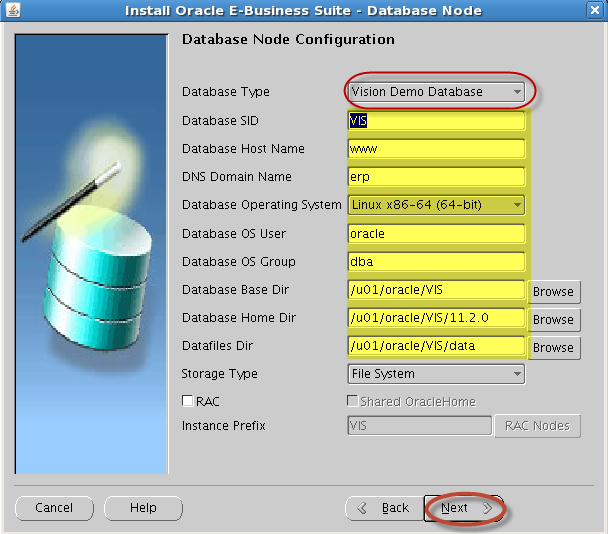Enable the RAC checkbox
This screenshot has height=534, width=608.
pos(188,401)
